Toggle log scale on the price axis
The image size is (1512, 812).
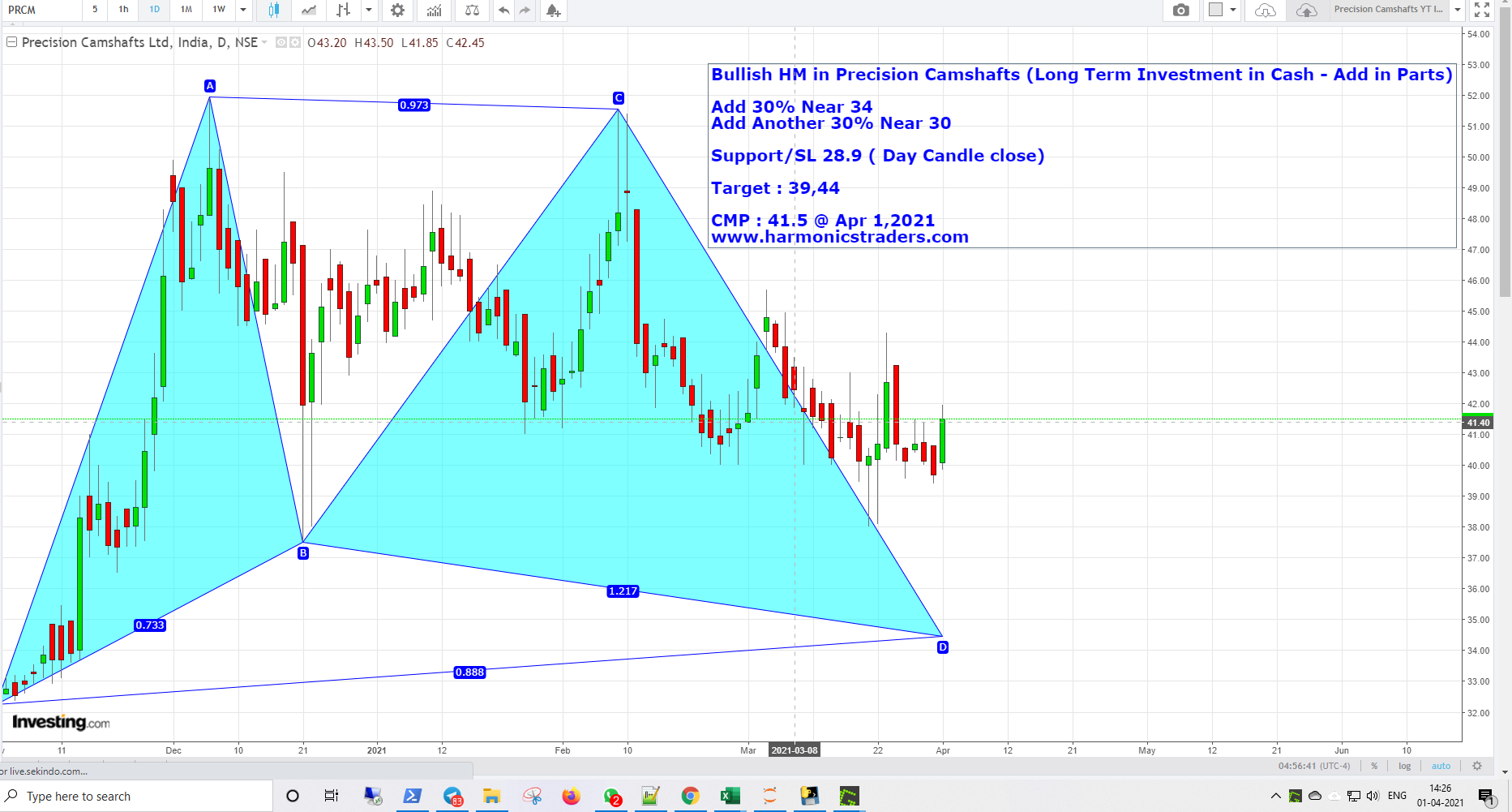1404,766
